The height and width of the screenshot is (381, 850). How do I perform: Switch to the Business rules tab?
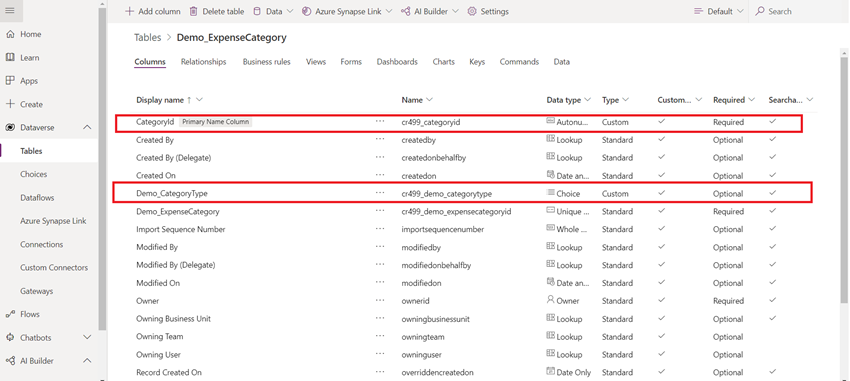pos(267,62)
